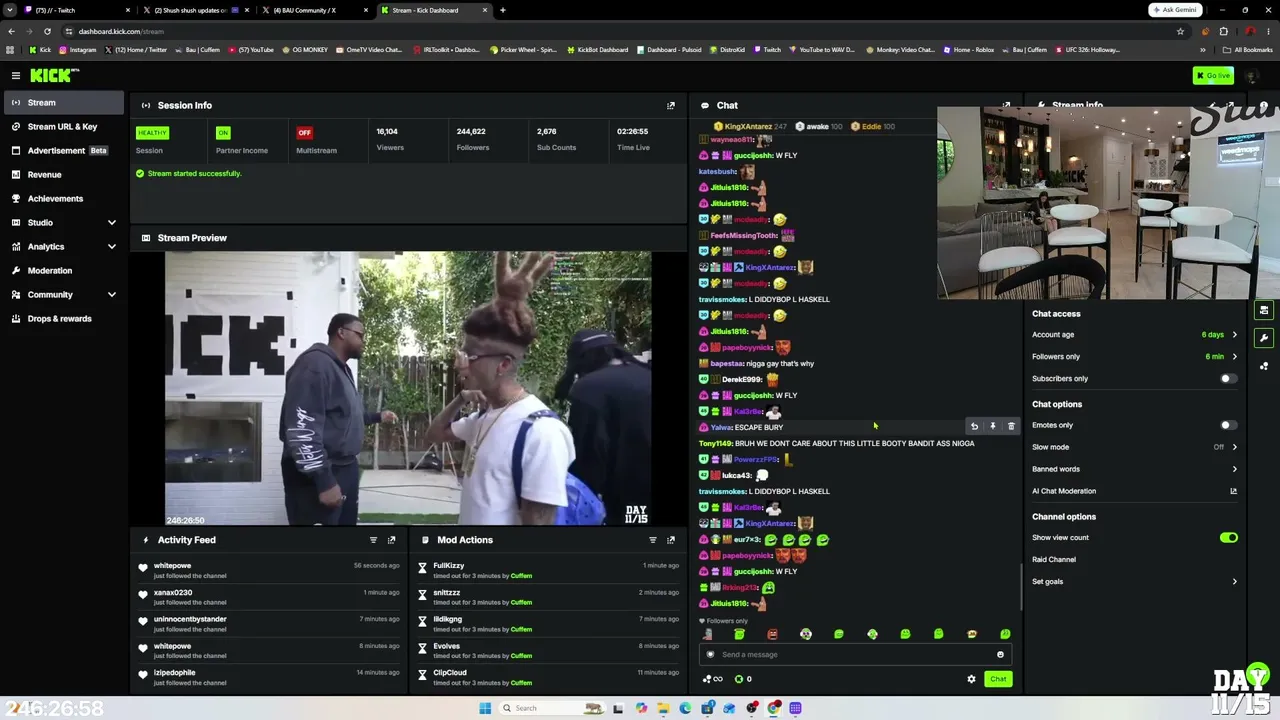Open the KickBot Dashboard bookmark
Viewport: 1280px width, 720px height.
click(x=599, y=50)
